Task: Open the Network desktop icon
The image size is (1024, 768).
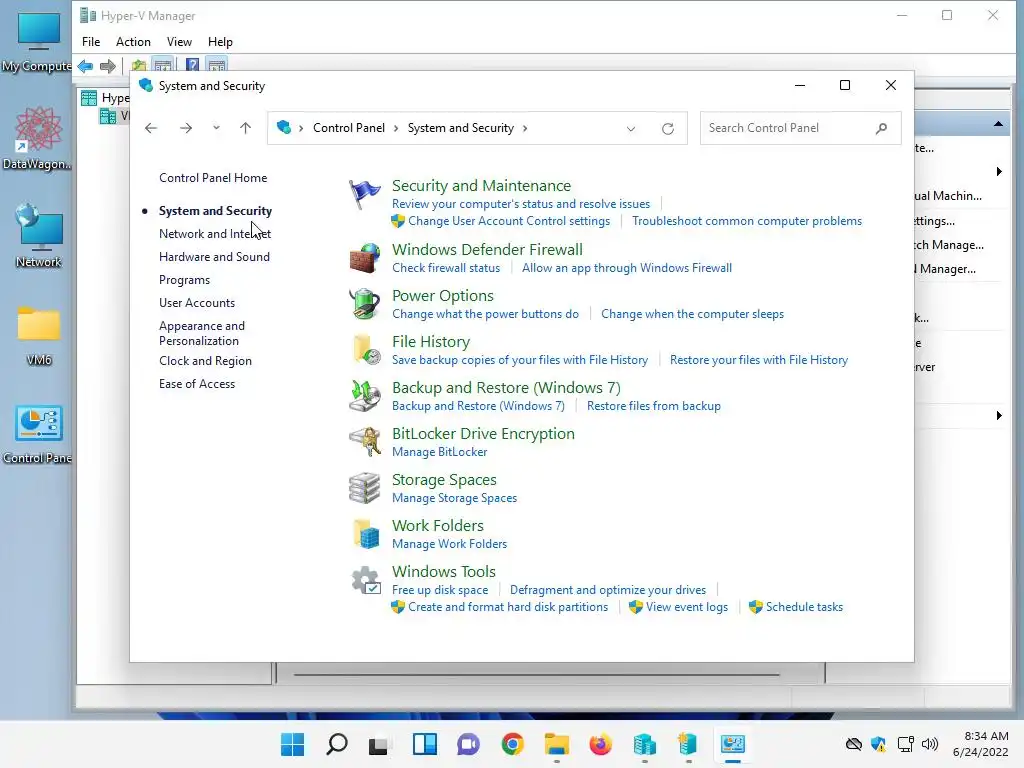Action: coord(39,236)
